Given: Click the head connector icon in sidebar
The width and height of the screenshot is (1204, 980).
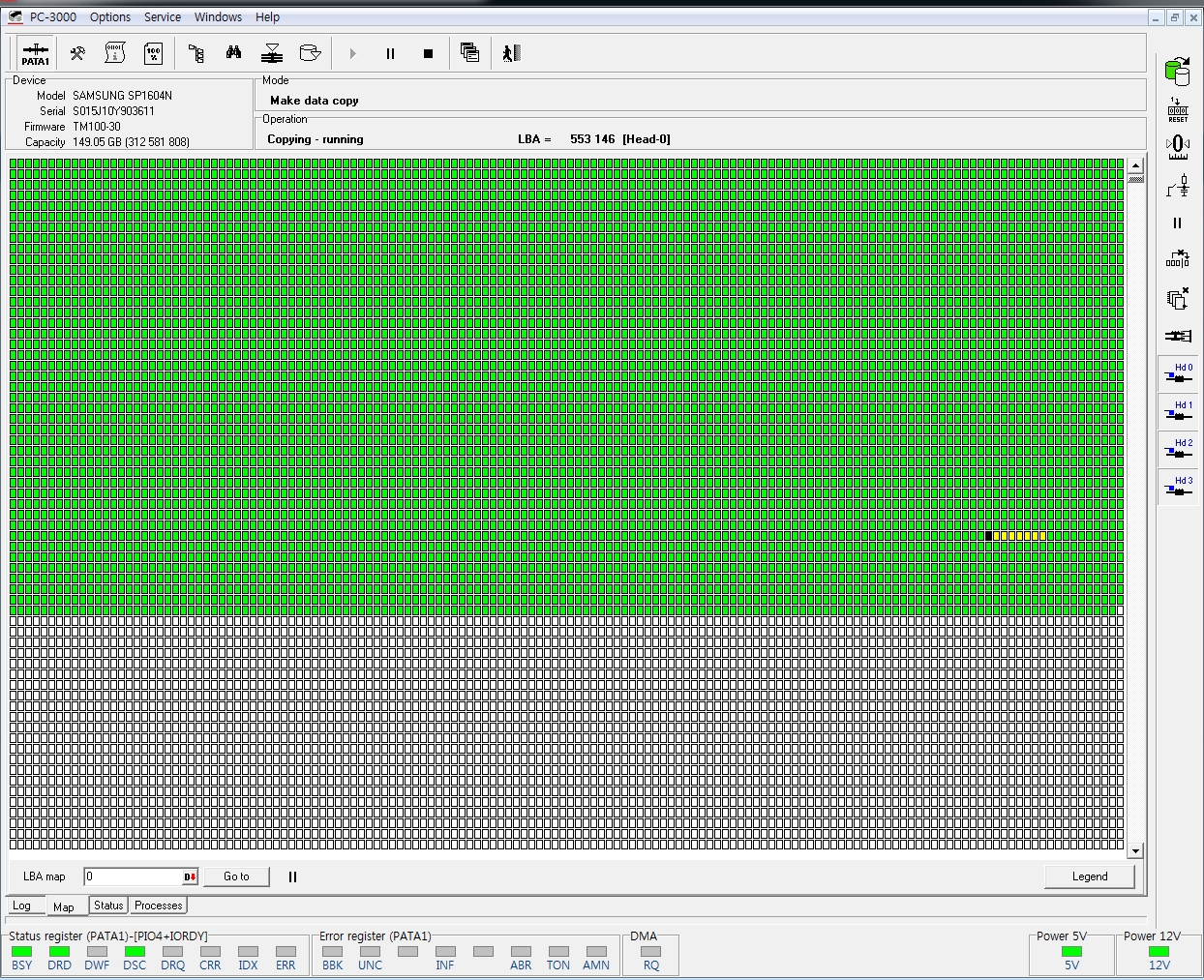Looking at the screenshot, I should (x=1178, y=336).
